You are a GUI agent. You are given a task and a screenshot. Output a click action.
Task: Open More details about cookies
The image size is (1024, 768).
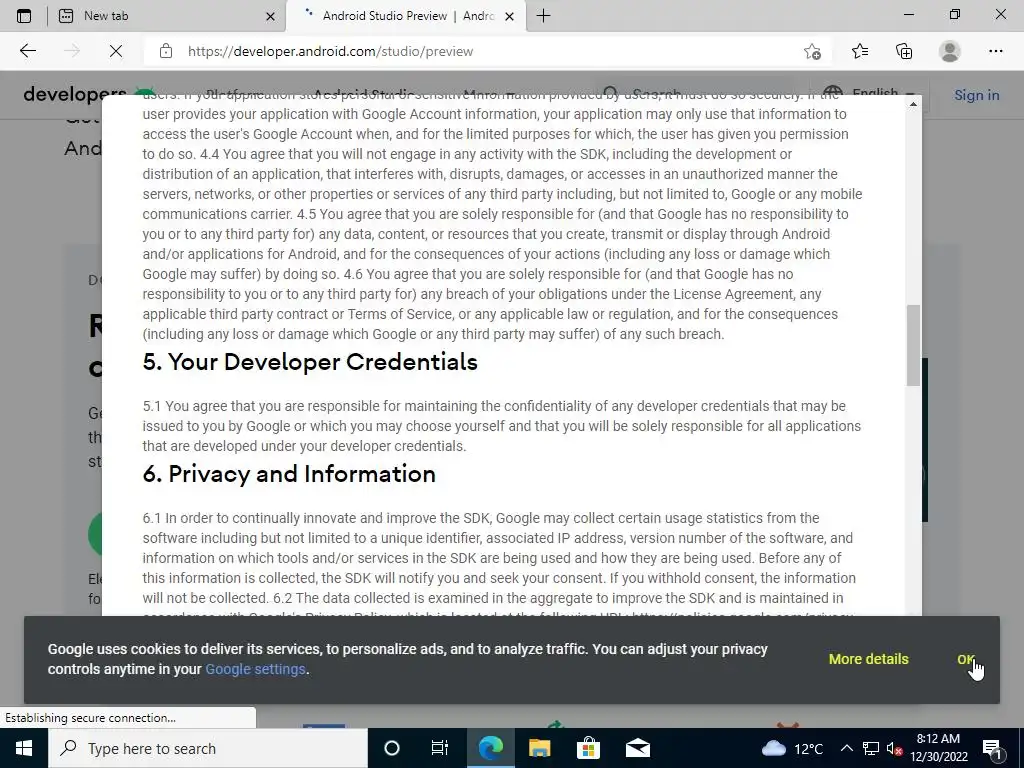click(x=869, y=659)
